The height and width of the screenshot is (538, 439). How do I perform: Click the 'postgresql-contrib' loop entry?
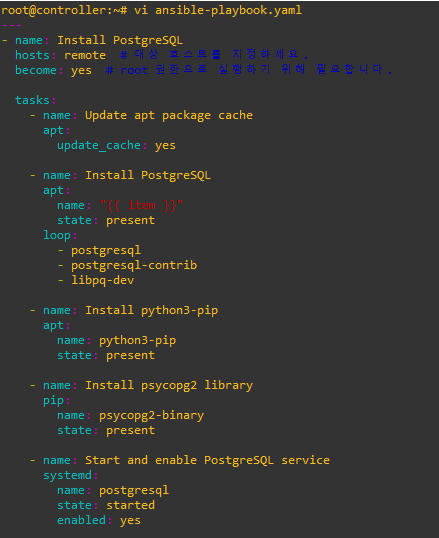pos(134,265)
